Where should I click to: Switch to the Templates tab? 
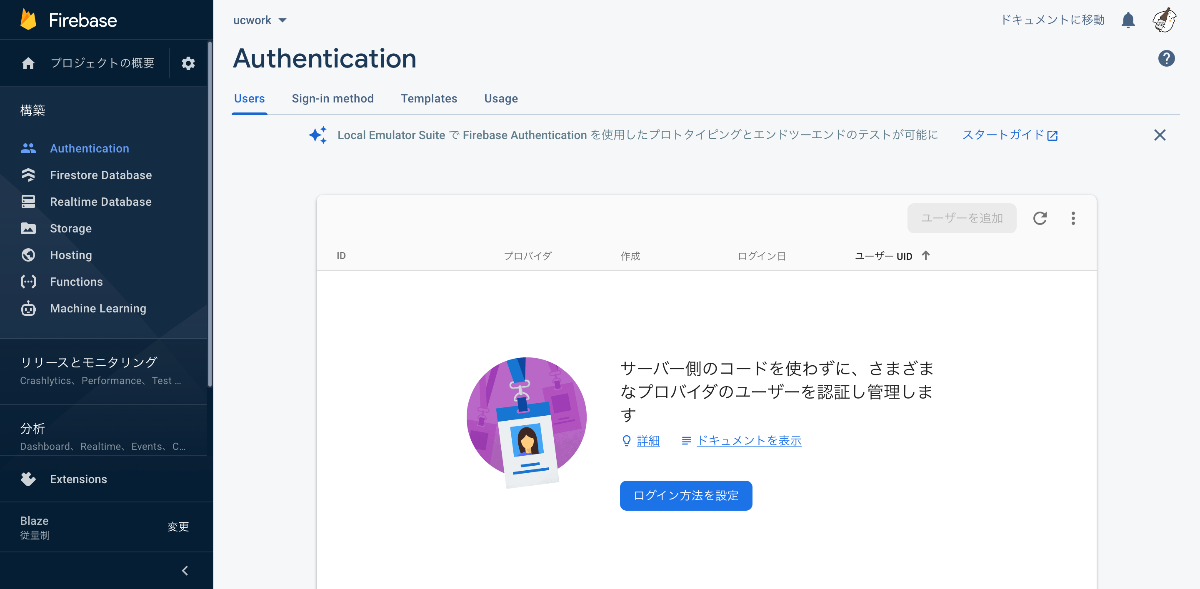pyautogui.click(x=429, y=99)
